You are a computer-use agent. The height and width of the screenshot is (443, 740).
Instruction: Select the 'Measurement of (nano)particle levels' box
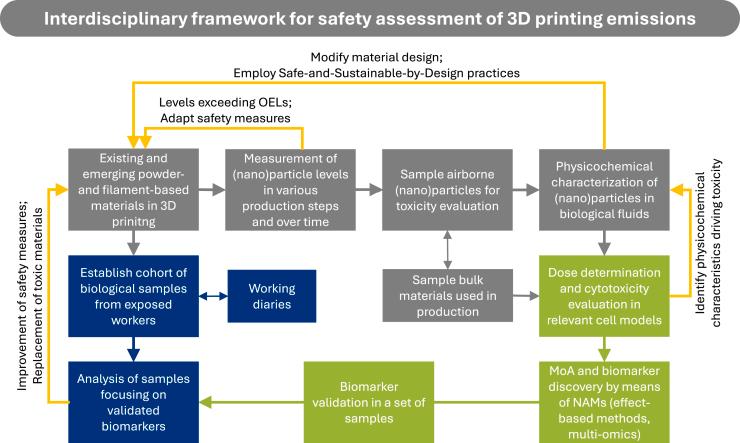(x=290, y=190)
